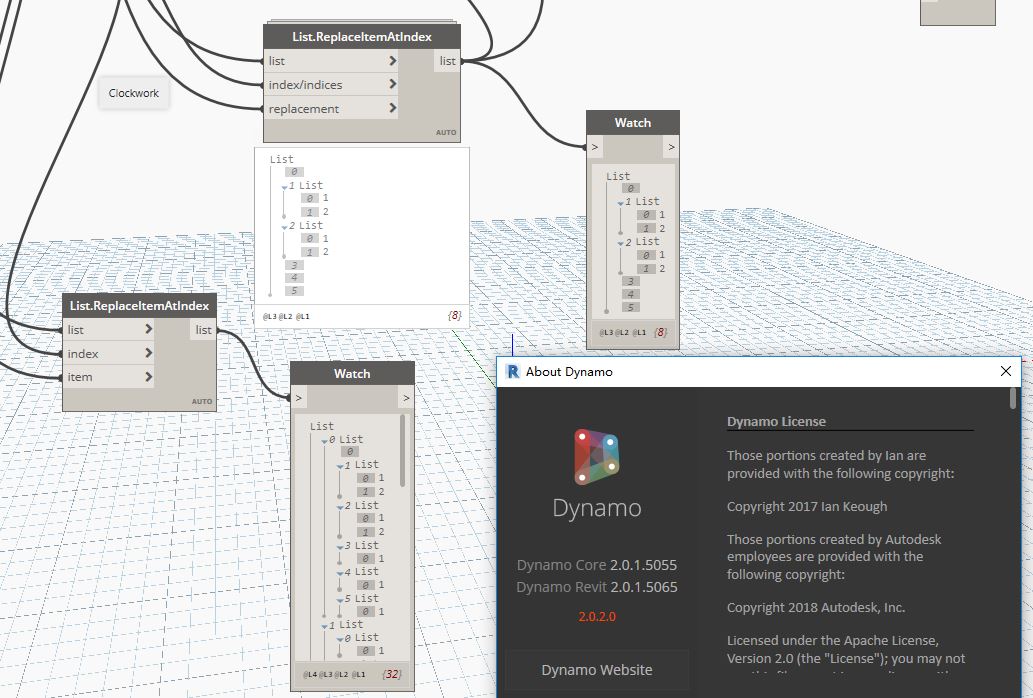Click the Revit icon in the About Dynamo title bar
Viewport: 1033px width, 698px height.
(x=512, y=371)
